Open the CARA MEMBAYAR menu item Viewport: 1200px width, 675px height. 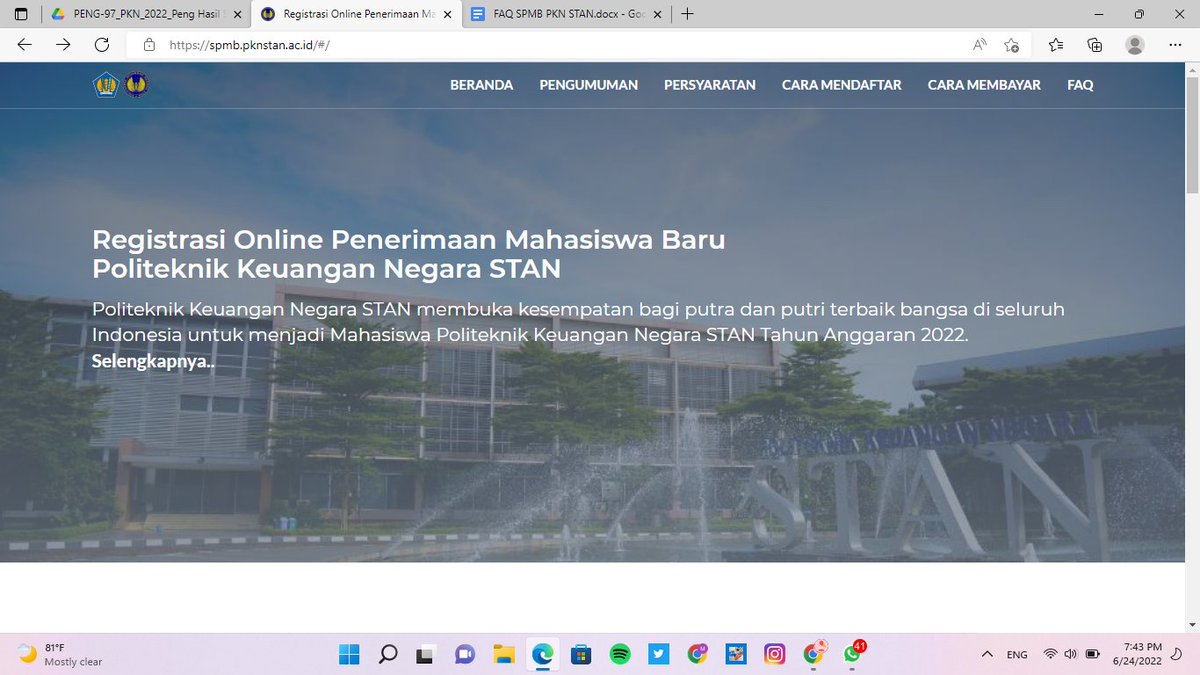984,85
